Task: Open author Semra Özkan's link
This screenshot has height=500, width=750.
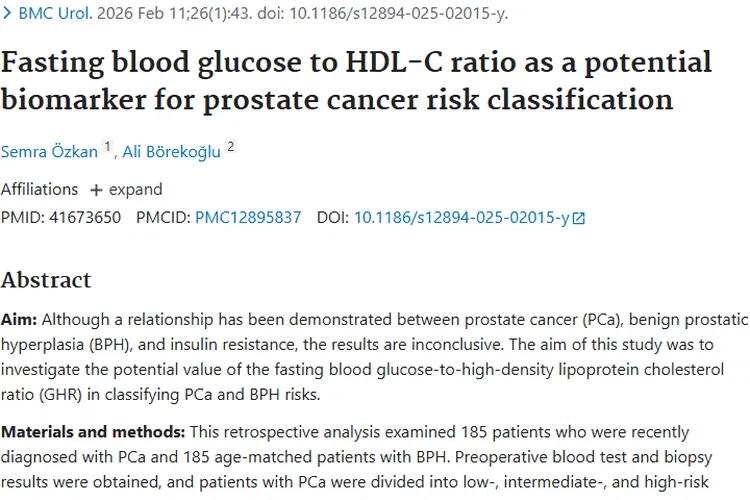Action: 49,150
